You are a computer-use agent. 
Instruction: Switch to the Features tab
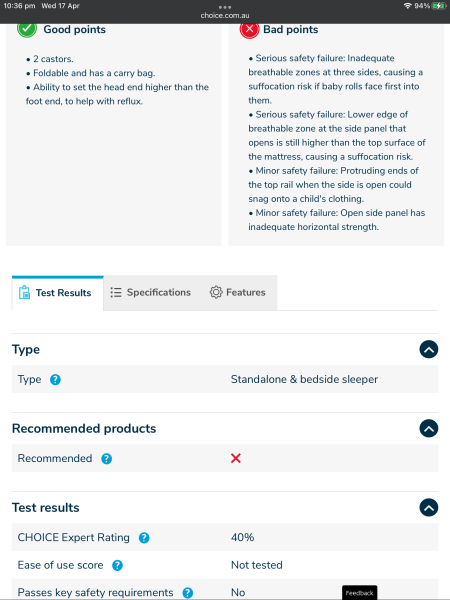point(238,292)
